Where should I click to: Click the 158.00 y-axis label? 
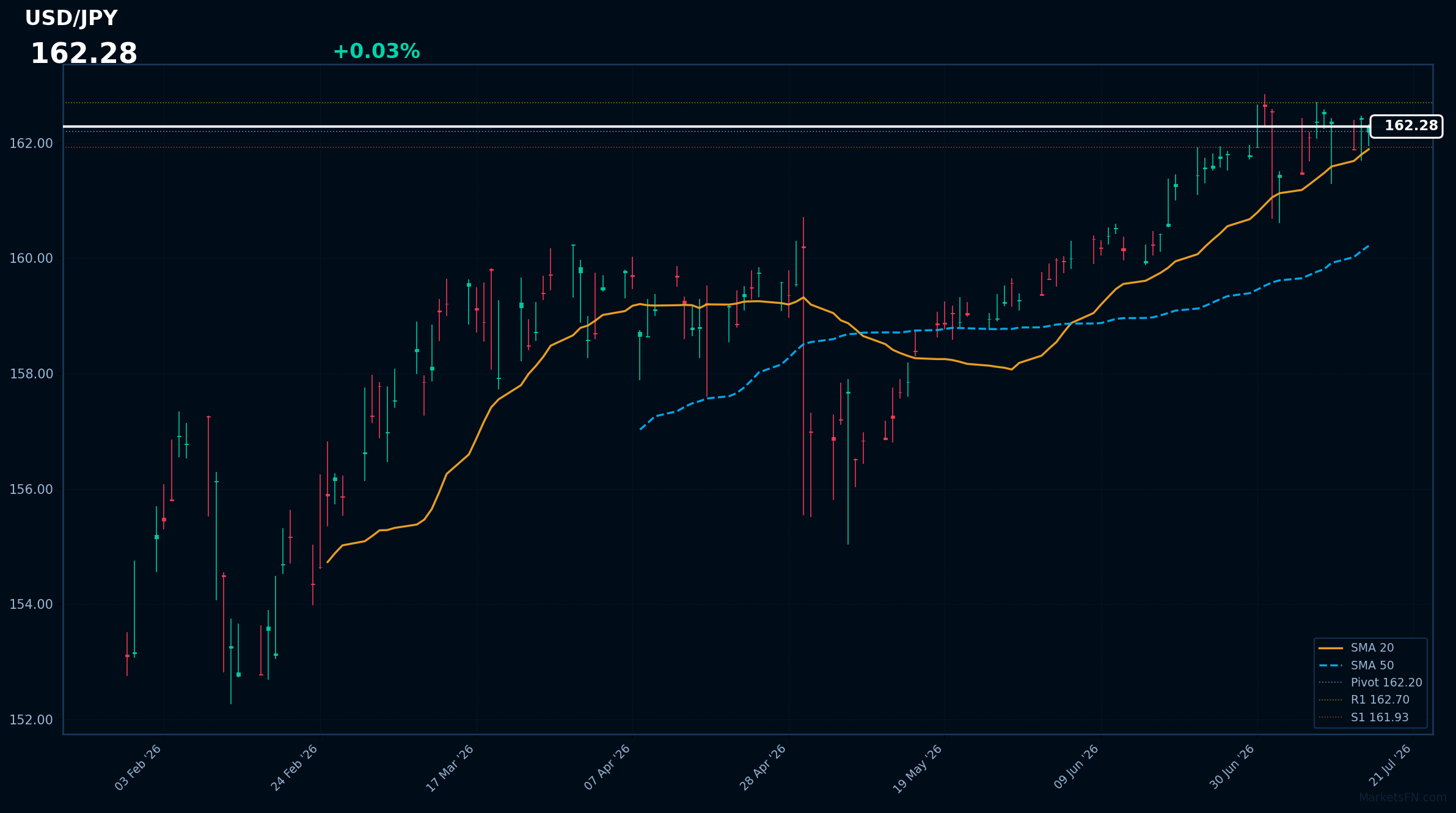click(x=31, y=374)
